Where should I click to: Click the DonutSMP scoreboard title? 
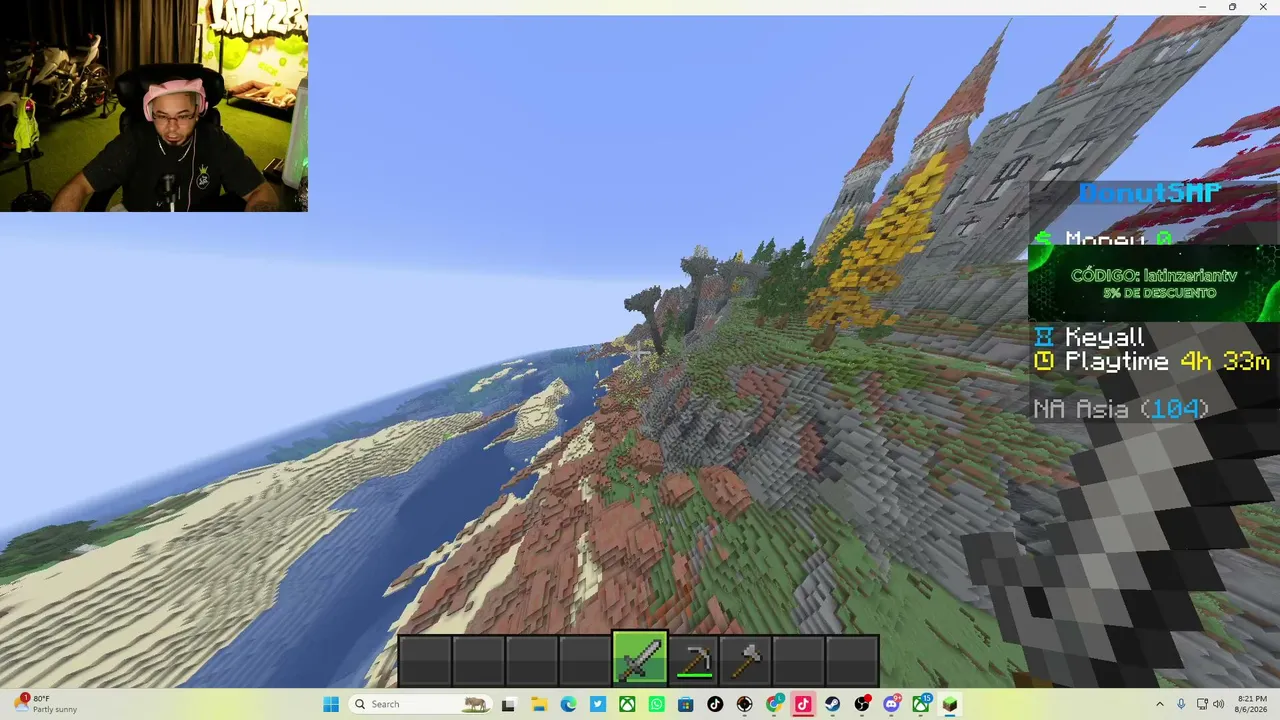click(1150, 193)
